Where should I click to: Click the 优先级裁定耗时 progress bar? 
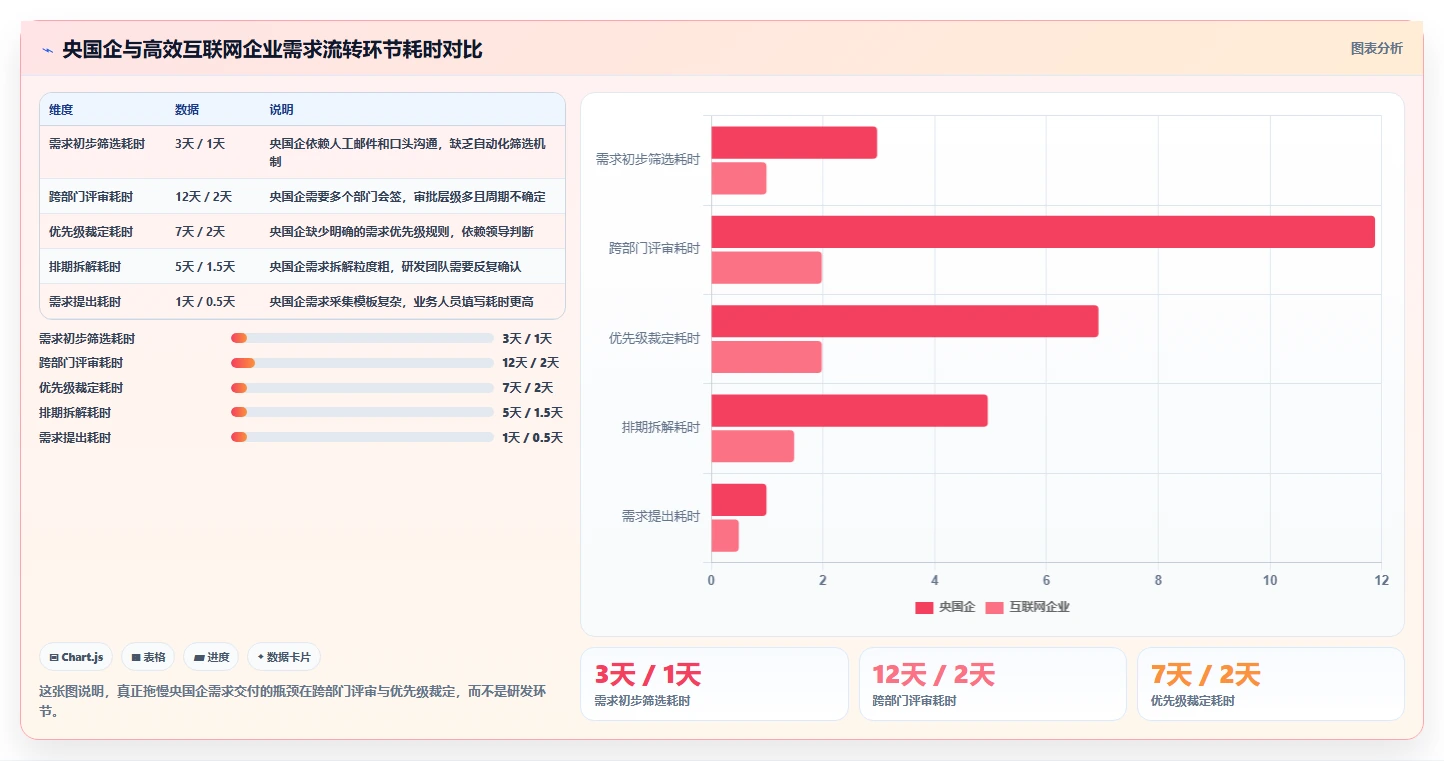[362, 388]
